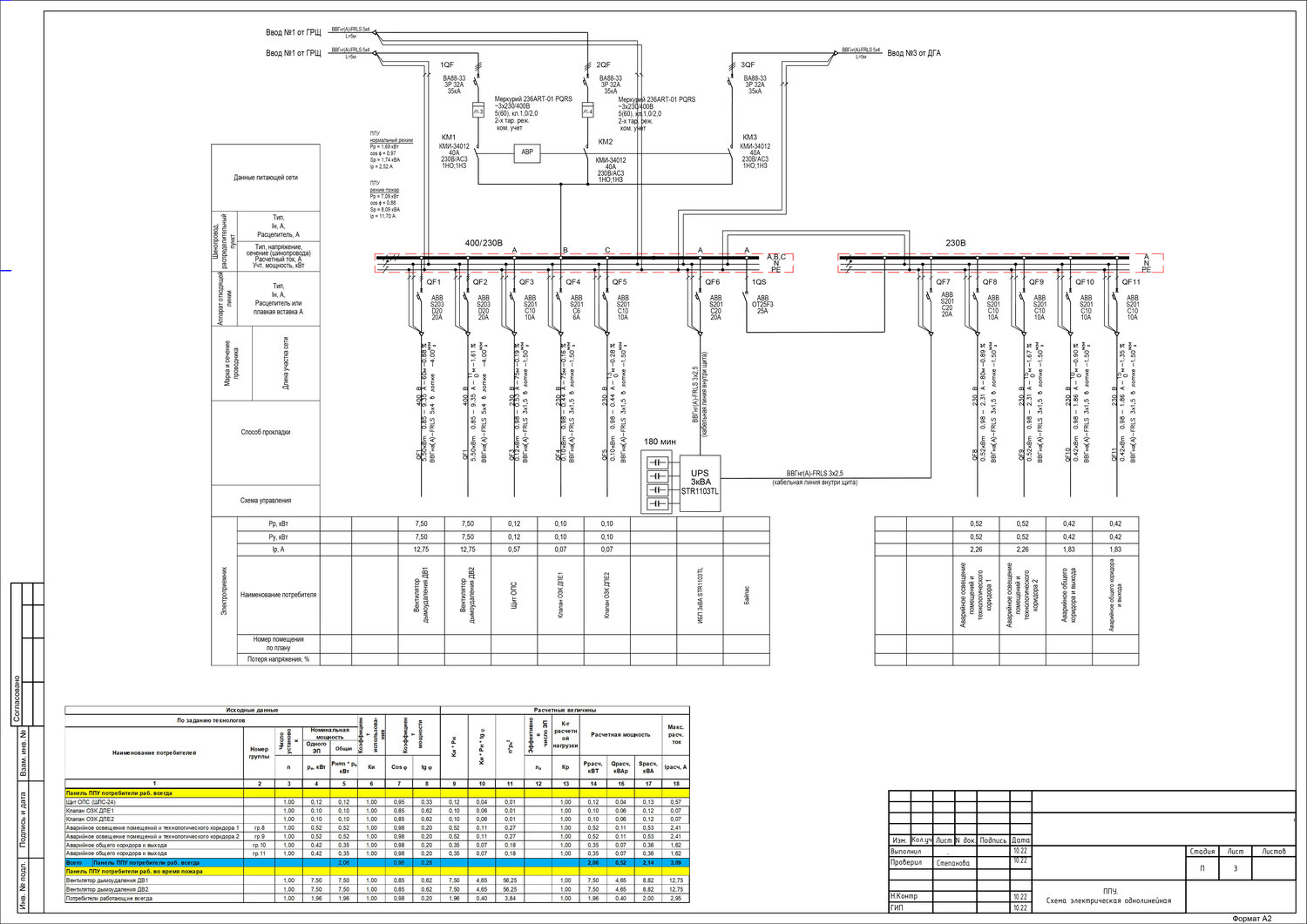Image resolution: width=1307 pixels, height=924 pixels.
Task: Select the КМ3 contactor label
Action: click(750, 137)
